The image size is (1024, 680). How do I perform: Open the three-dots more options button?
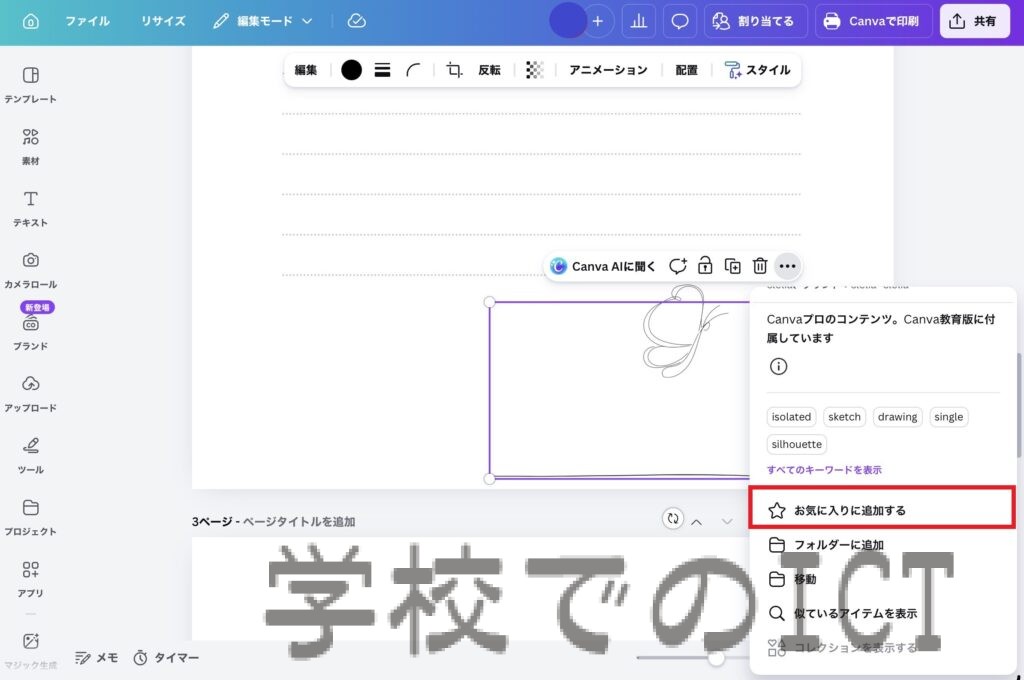click(788, 266)
